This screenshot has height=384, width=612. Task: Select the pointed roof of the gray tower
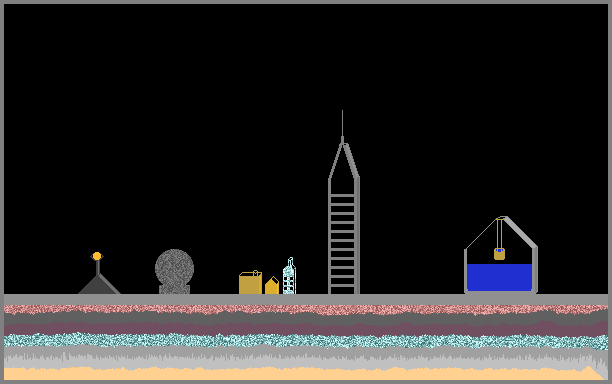pos(343,160)
